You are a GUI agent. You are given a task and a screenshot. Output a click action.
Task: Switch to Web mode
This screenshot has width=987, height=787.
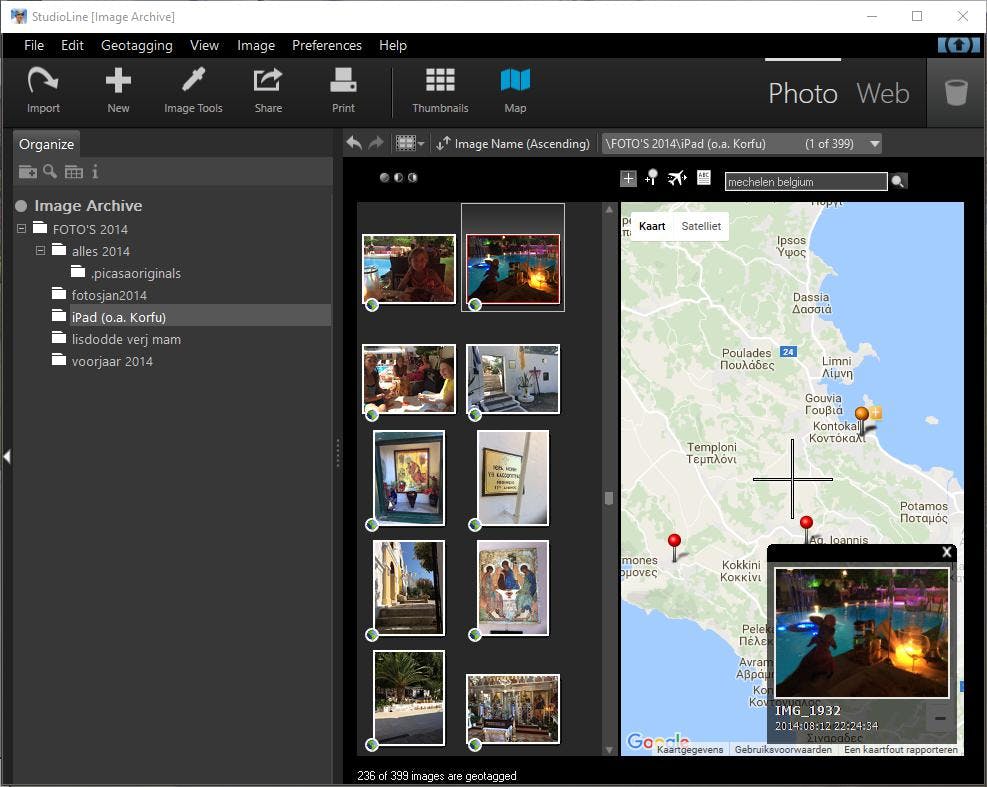pos(882,94)
